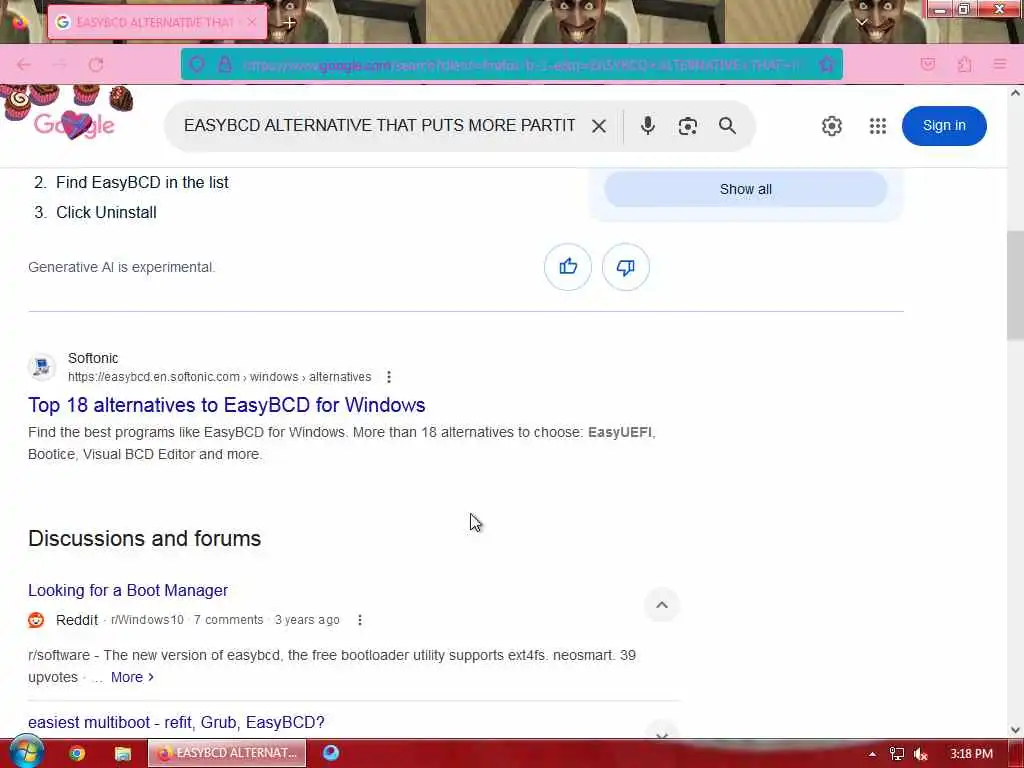This screenshot has height=768, width=1024.
Task: Open the Pocket save icon
Action: [x=927, y=65]
